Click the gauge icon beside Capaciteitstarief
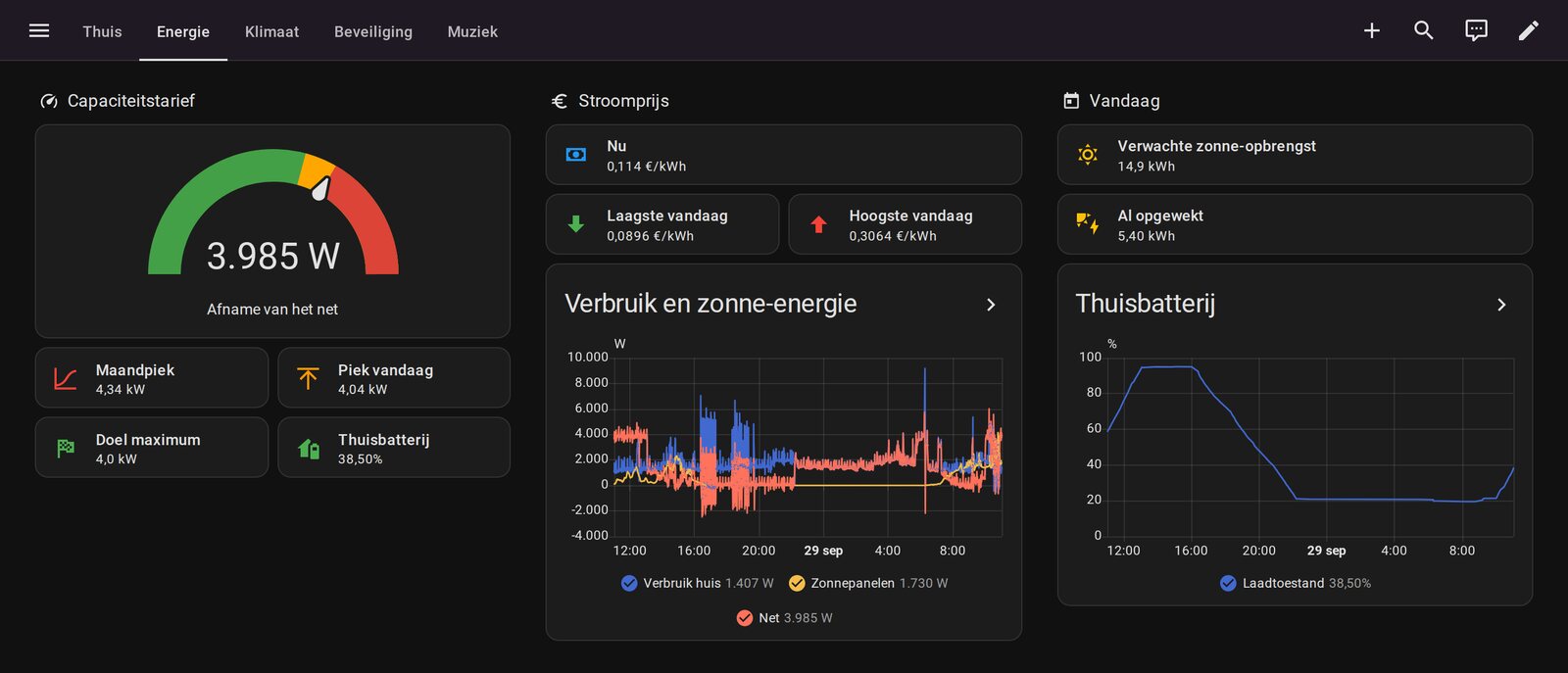 point(49,101)
